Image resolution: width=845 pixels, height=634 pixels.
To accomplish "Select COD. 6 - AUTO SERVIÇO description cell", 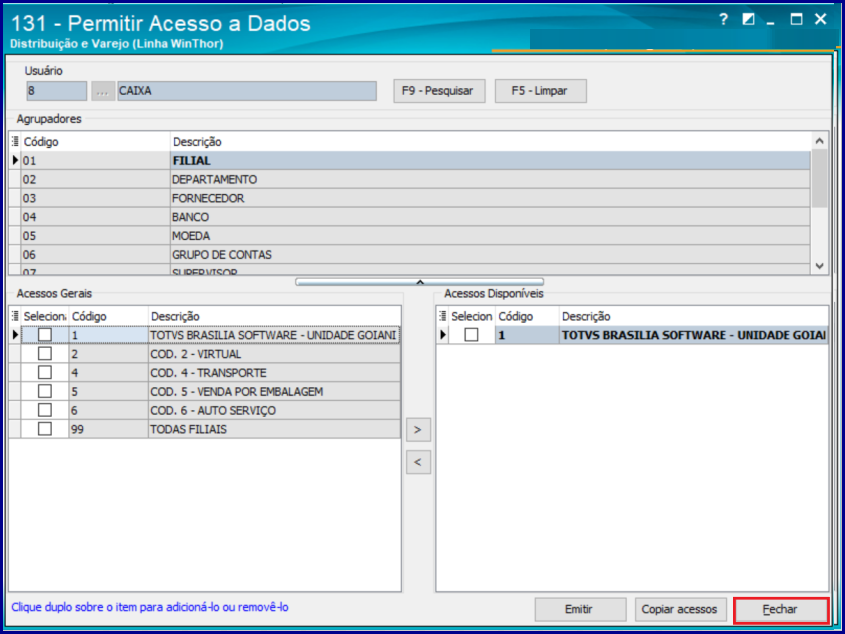I will coord(274,410).
